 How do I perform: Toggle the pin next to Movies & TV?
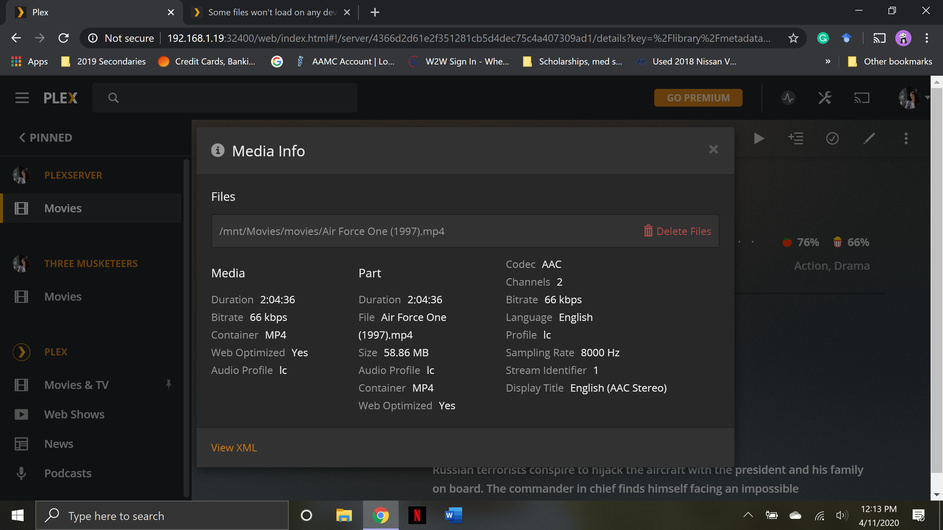[x=168, y=384]
